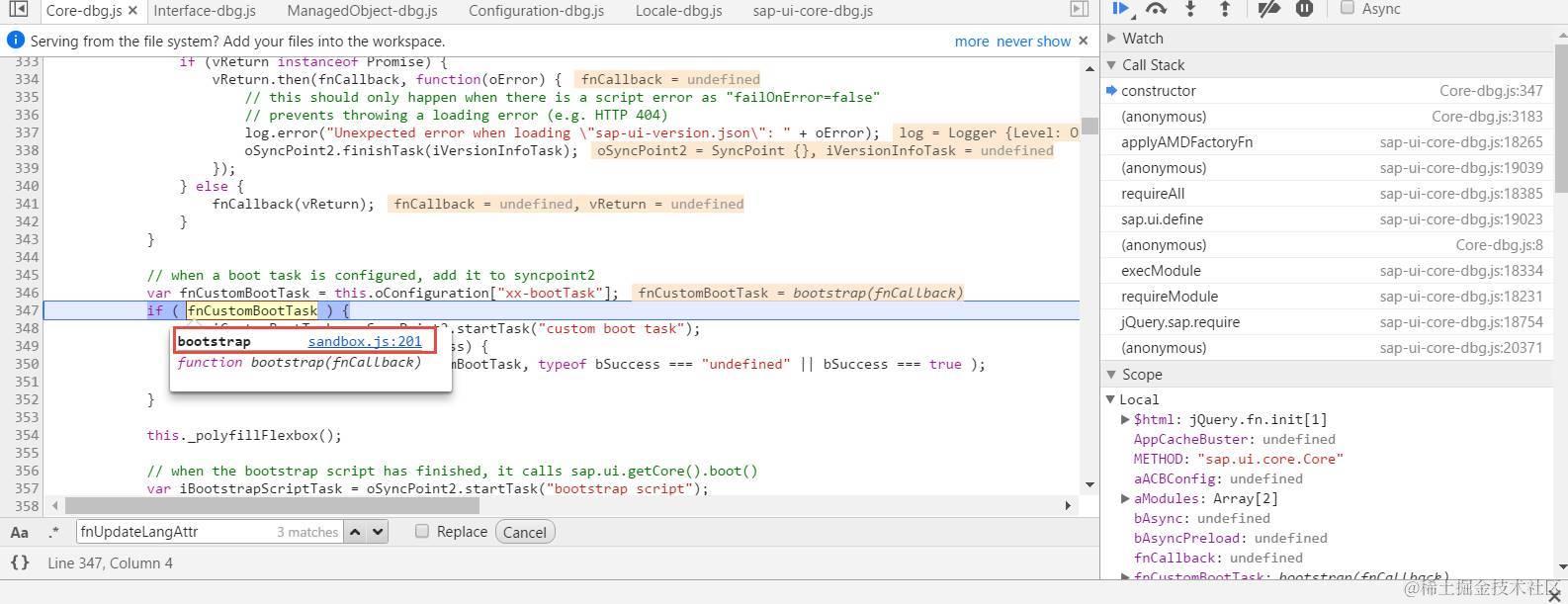This screenshot has height=604, width=1568.
Task: Click the 'more' link in infobar
Action: [x=972, y=41]
